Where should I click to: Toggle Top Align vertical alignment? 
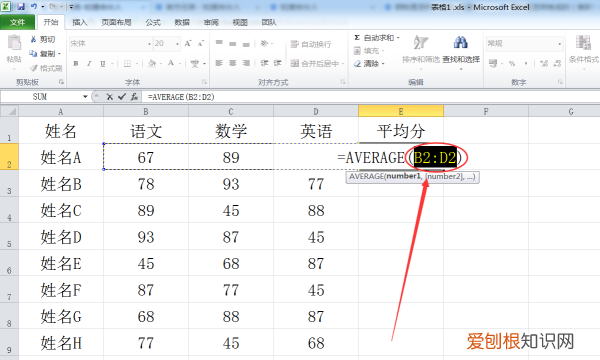click(x=219, y=43)
